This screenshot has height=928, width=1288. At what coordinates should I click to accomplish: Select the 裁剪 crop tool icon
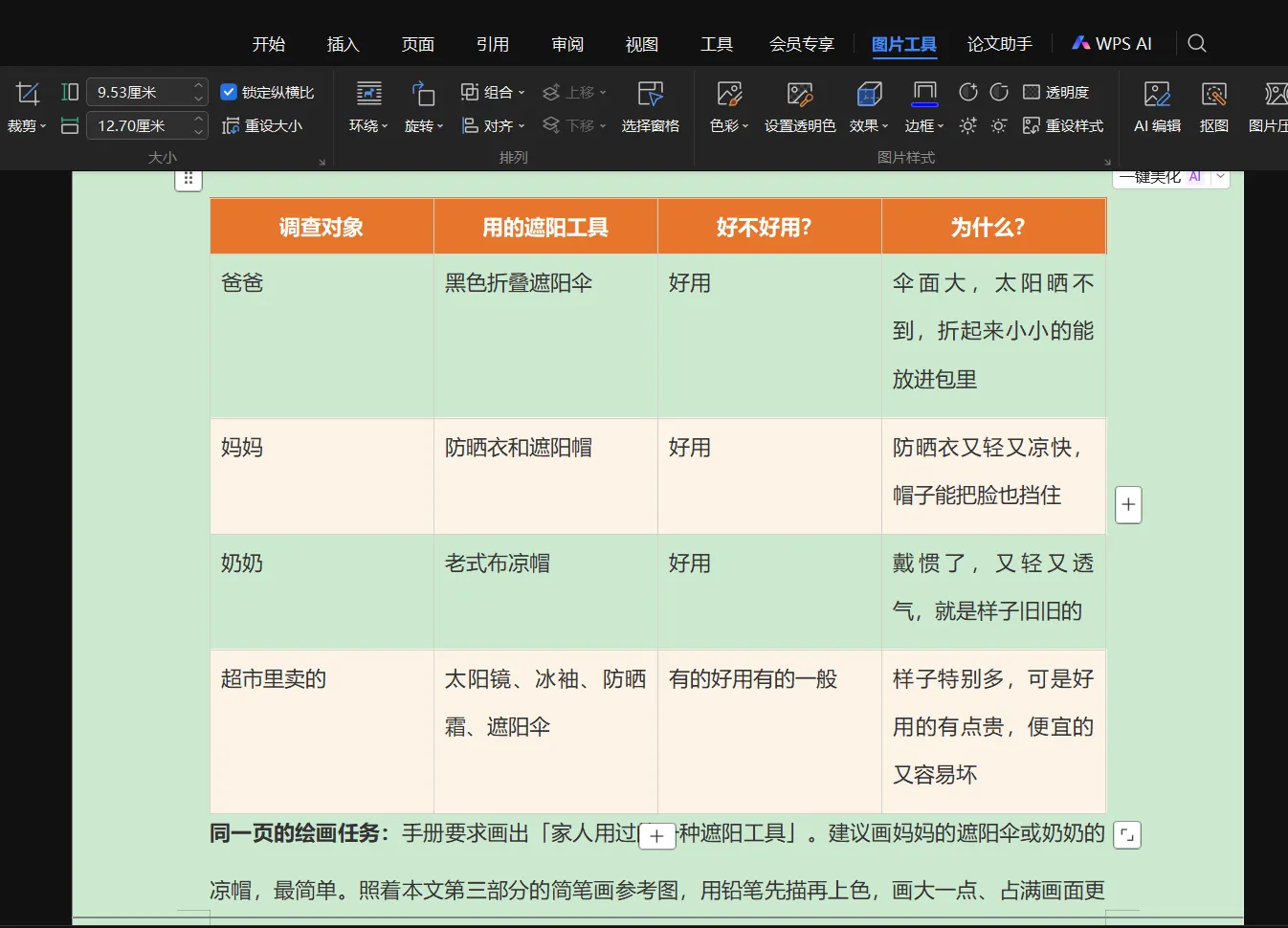coord(28,93)
